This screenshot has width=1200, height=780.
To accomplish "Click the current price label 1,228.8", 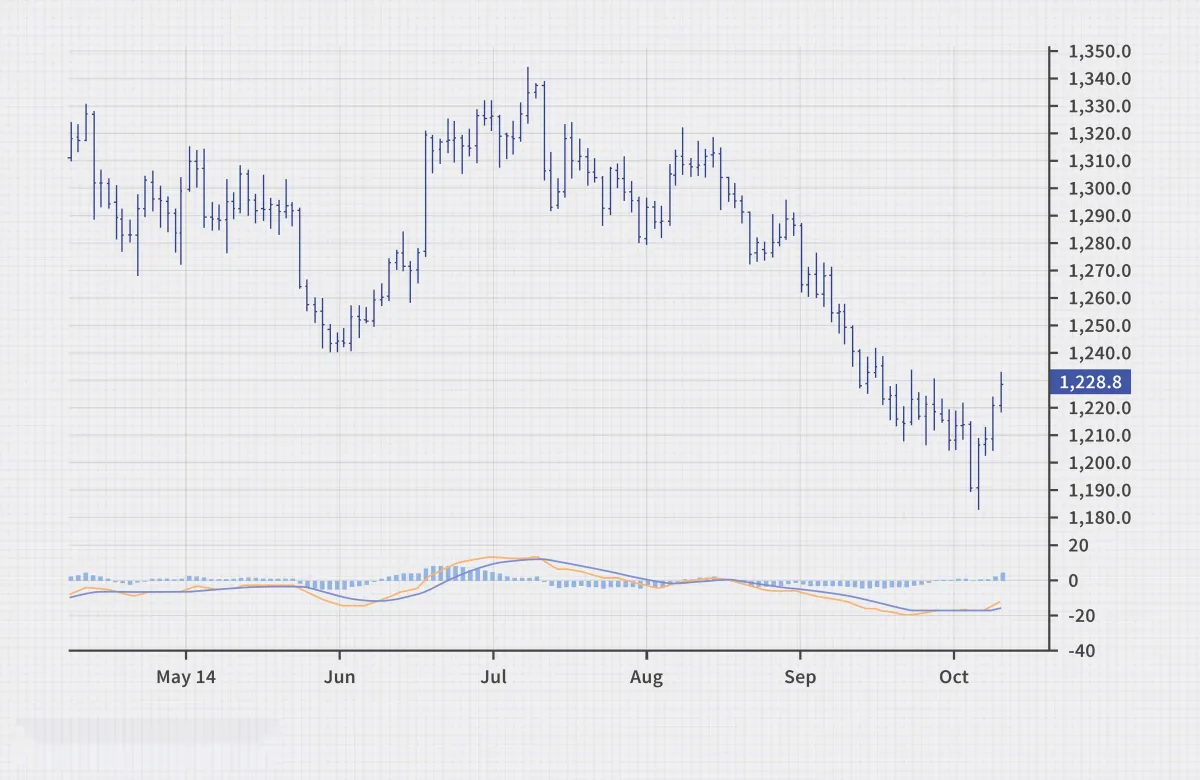I will 1089,381.
